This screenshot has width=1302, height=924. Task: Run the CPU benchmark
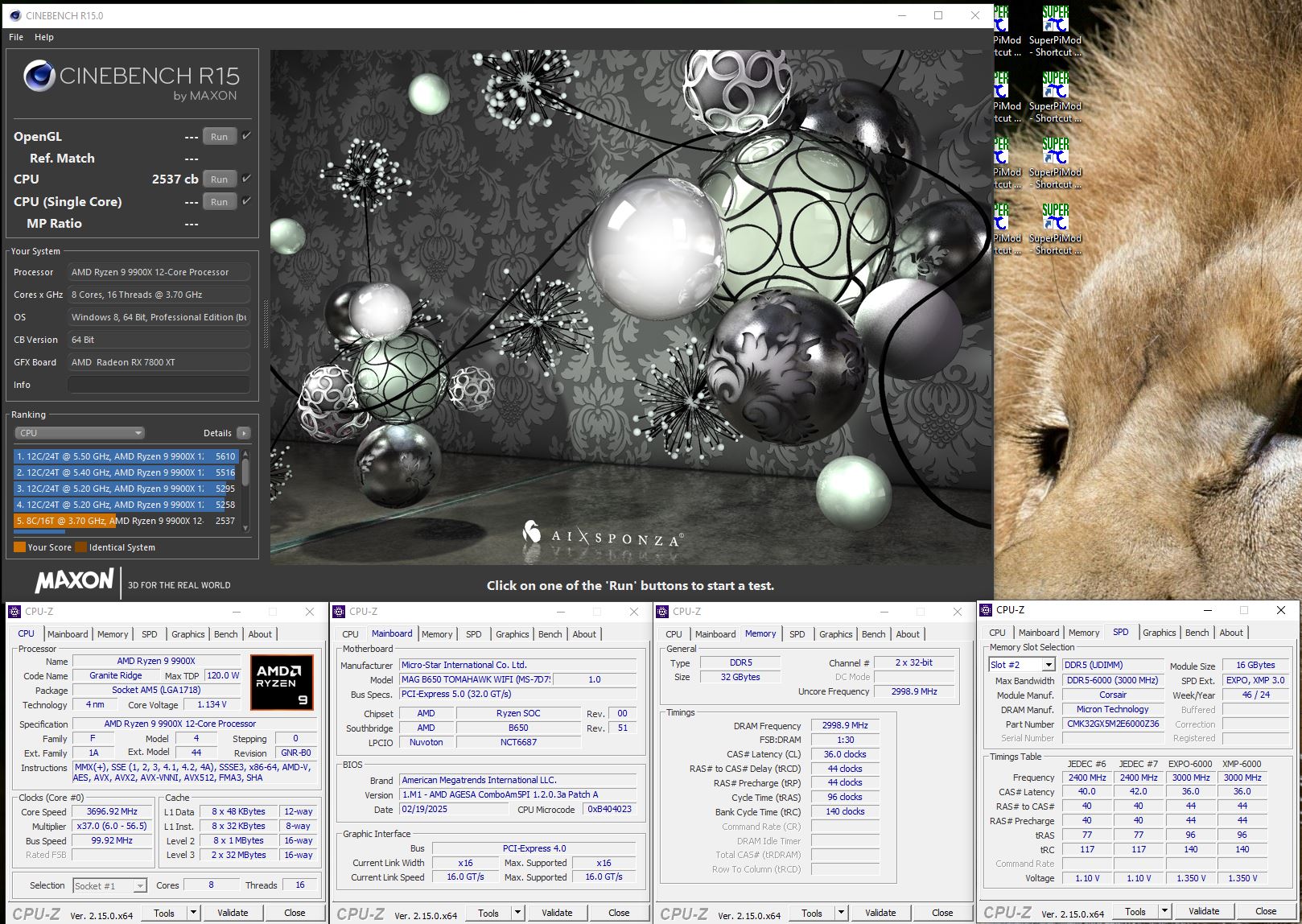click(220, 179)
